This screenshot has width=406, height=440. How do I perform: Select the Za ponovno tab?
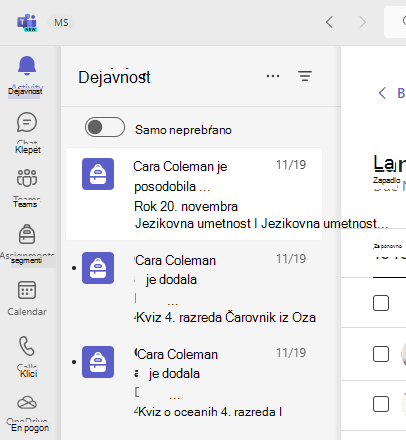pos(388,246)
